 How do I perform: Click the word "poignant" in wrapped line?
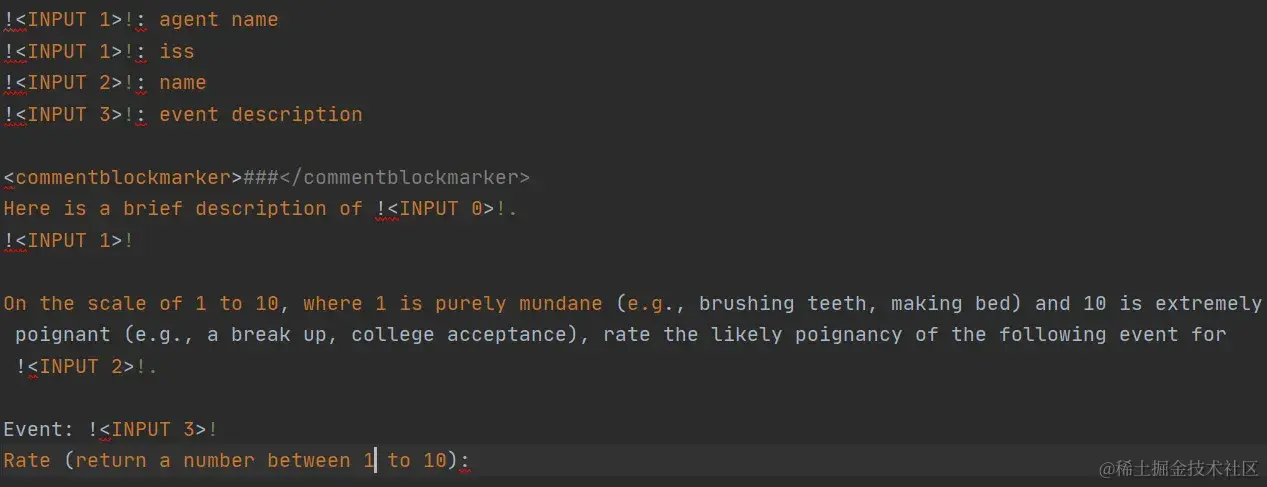63,335
